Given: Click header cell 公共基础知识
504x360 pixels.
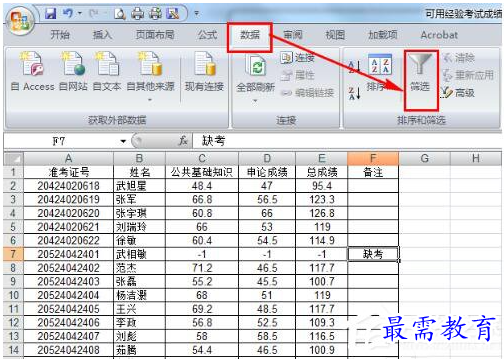Looking at the screenshot, I should (202, 172).
